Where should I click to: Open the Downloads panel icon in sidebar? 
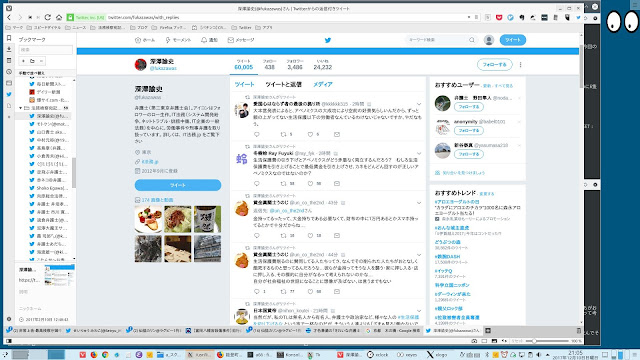(x=9, y=49)
